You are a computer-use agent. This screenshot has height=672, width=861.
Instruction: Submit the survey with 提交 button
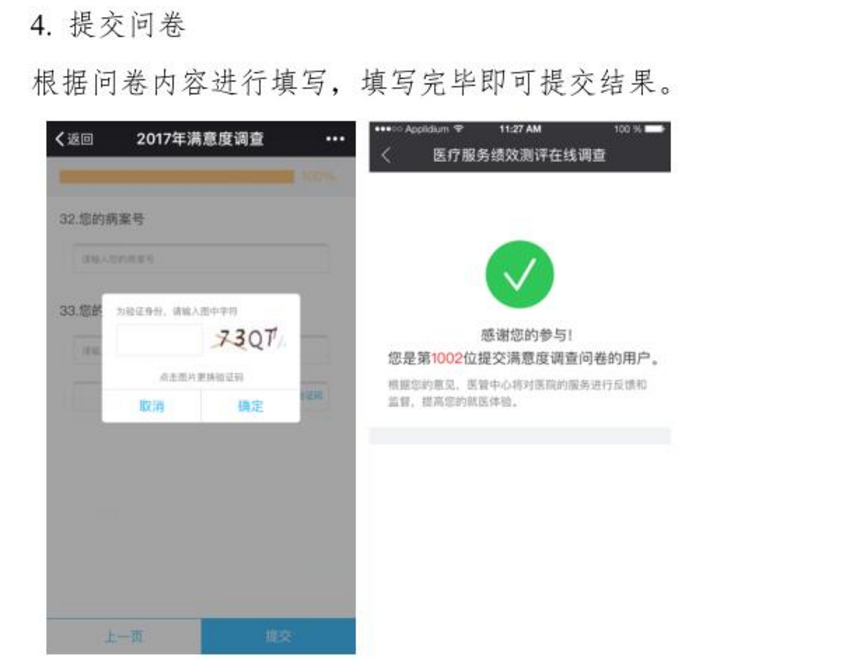point(278,636)
